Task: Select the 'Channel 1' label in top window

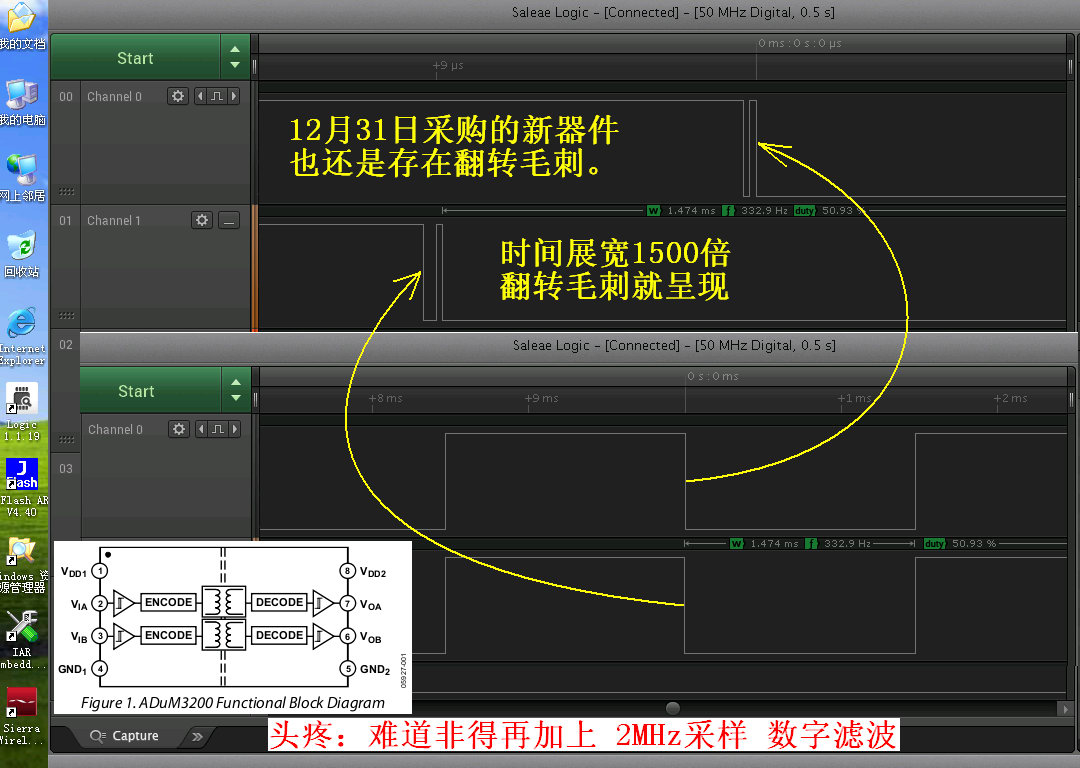Action: point(114,220)
